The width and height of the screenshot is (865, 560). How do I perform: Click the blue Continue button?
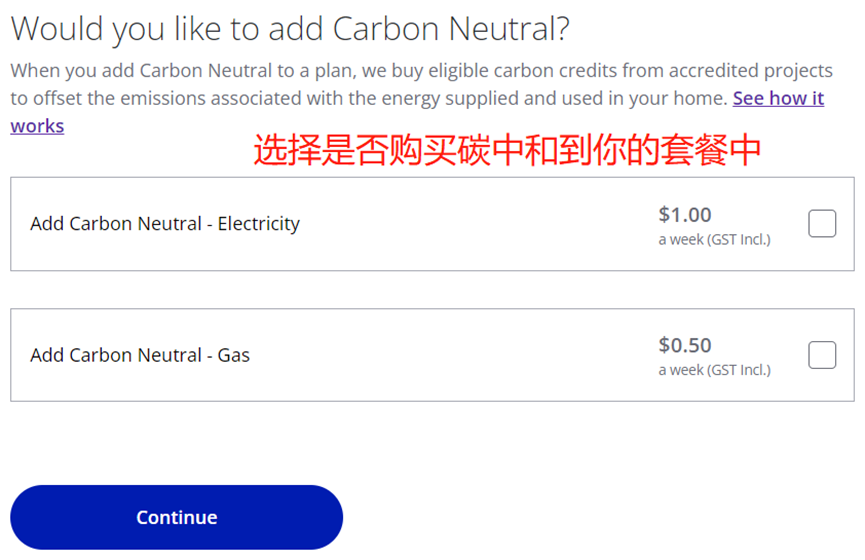177,517
